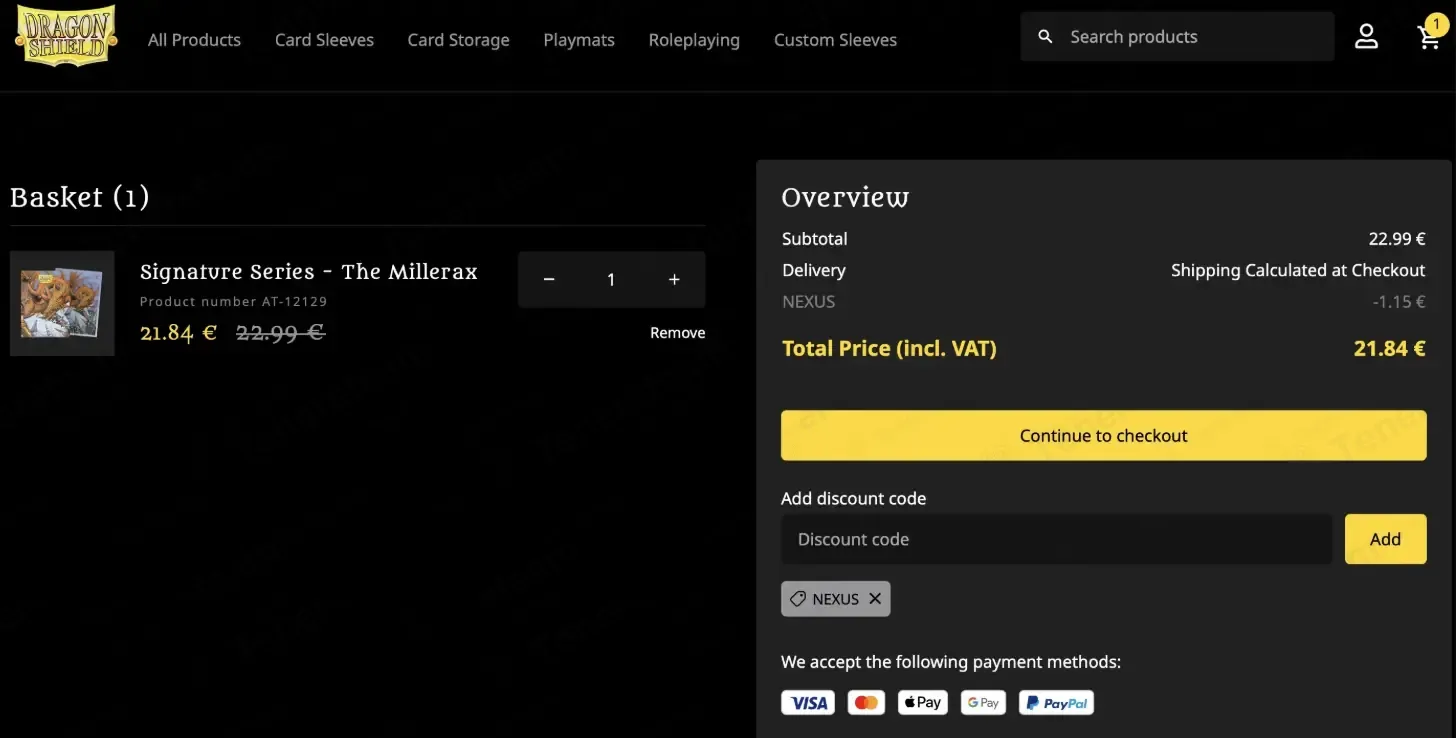Open the Card Sleeves menu
Viewport: 1456px width, 738px height.
click(324, 40)
